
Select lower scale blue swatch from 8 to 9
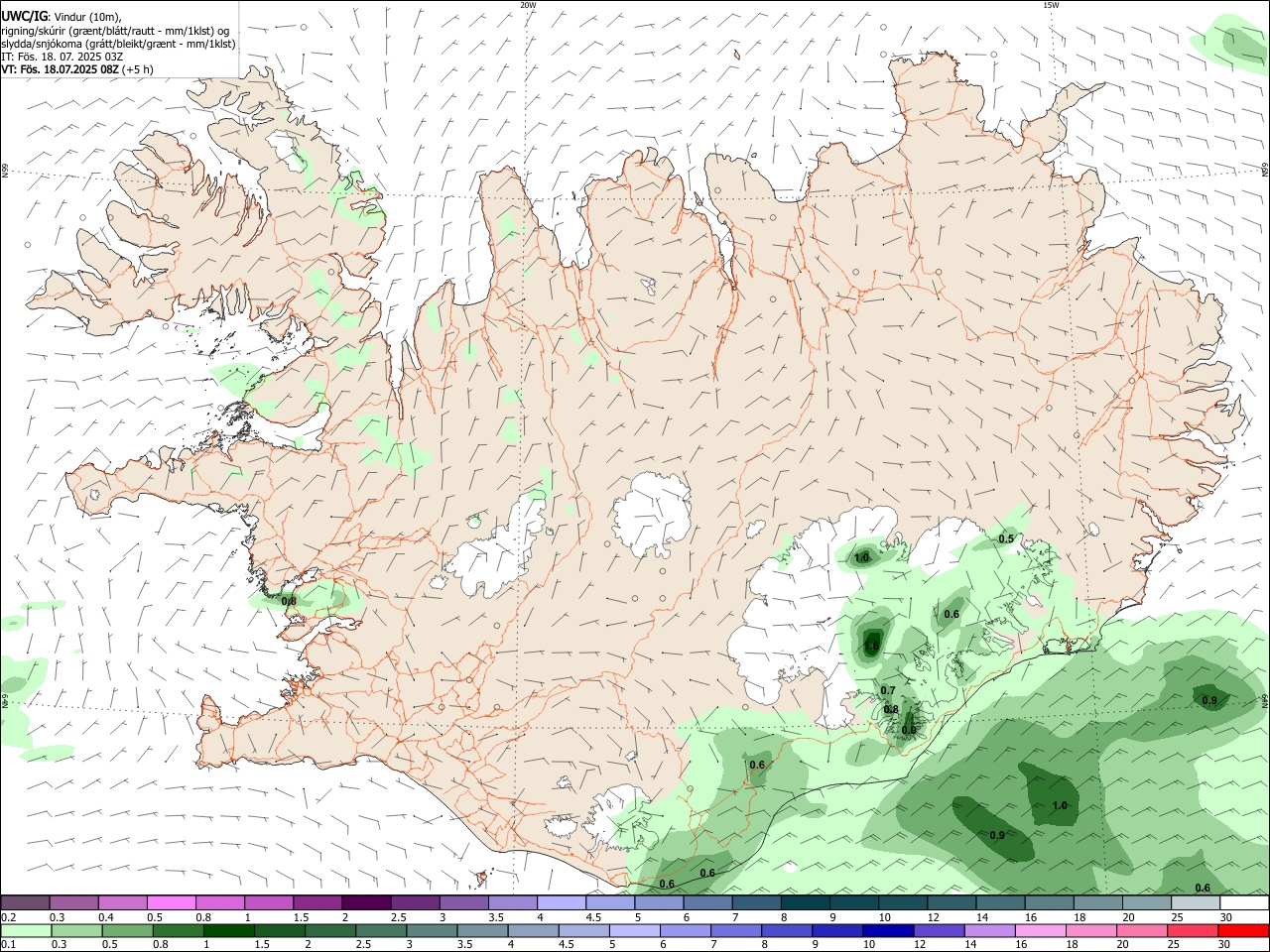point(786,930)
